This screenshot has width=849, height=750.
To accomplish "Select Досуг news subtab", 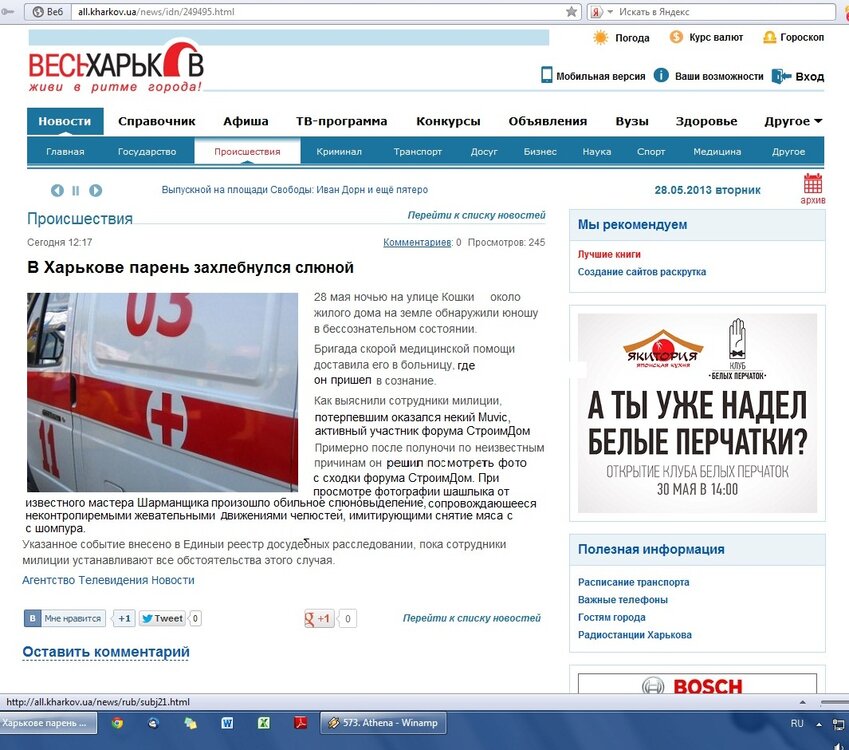I will point(484,152).
